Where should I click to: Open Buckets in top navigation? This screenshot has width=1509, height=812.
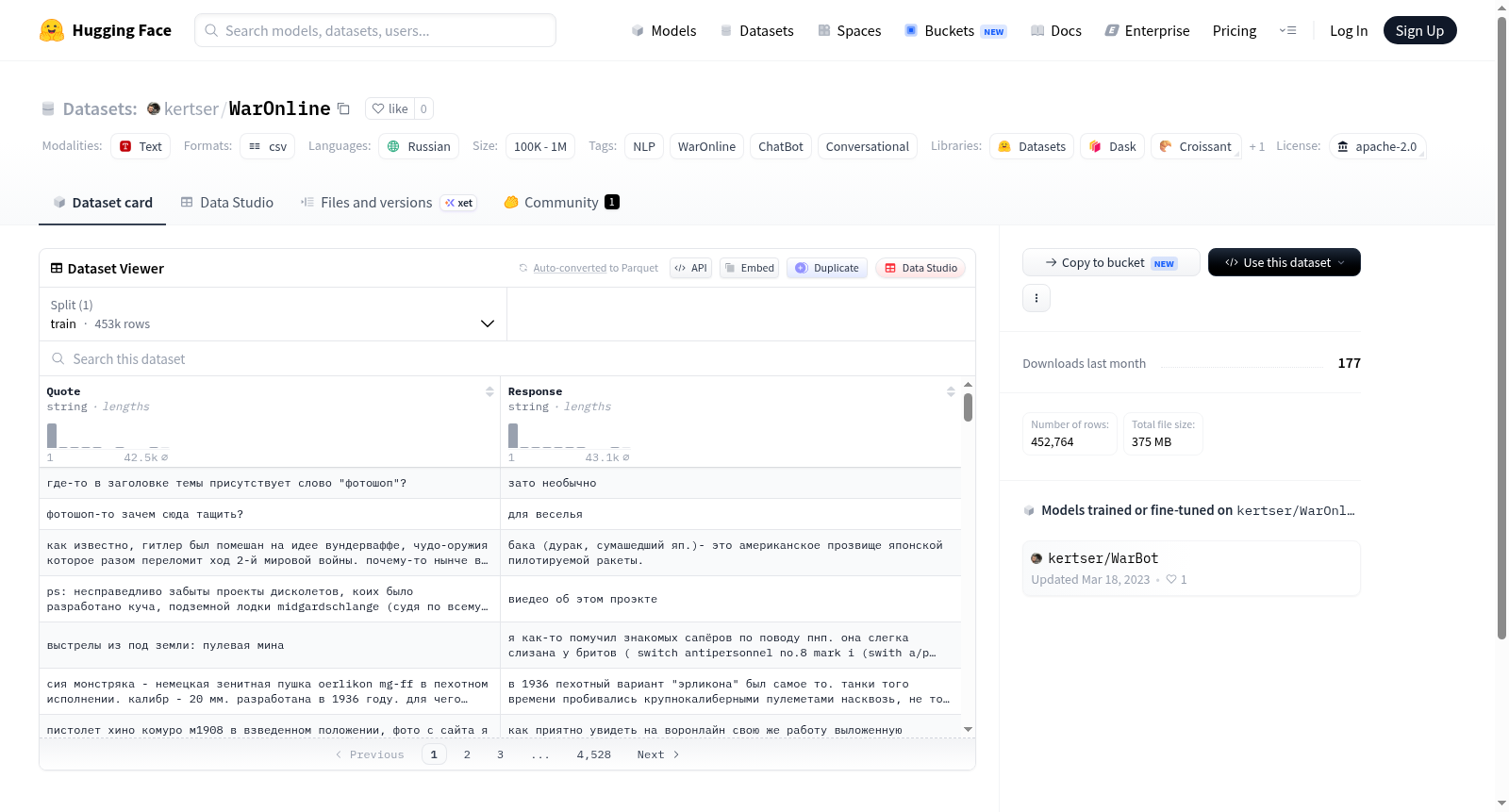pyautogui.click(x=955, y=31)
